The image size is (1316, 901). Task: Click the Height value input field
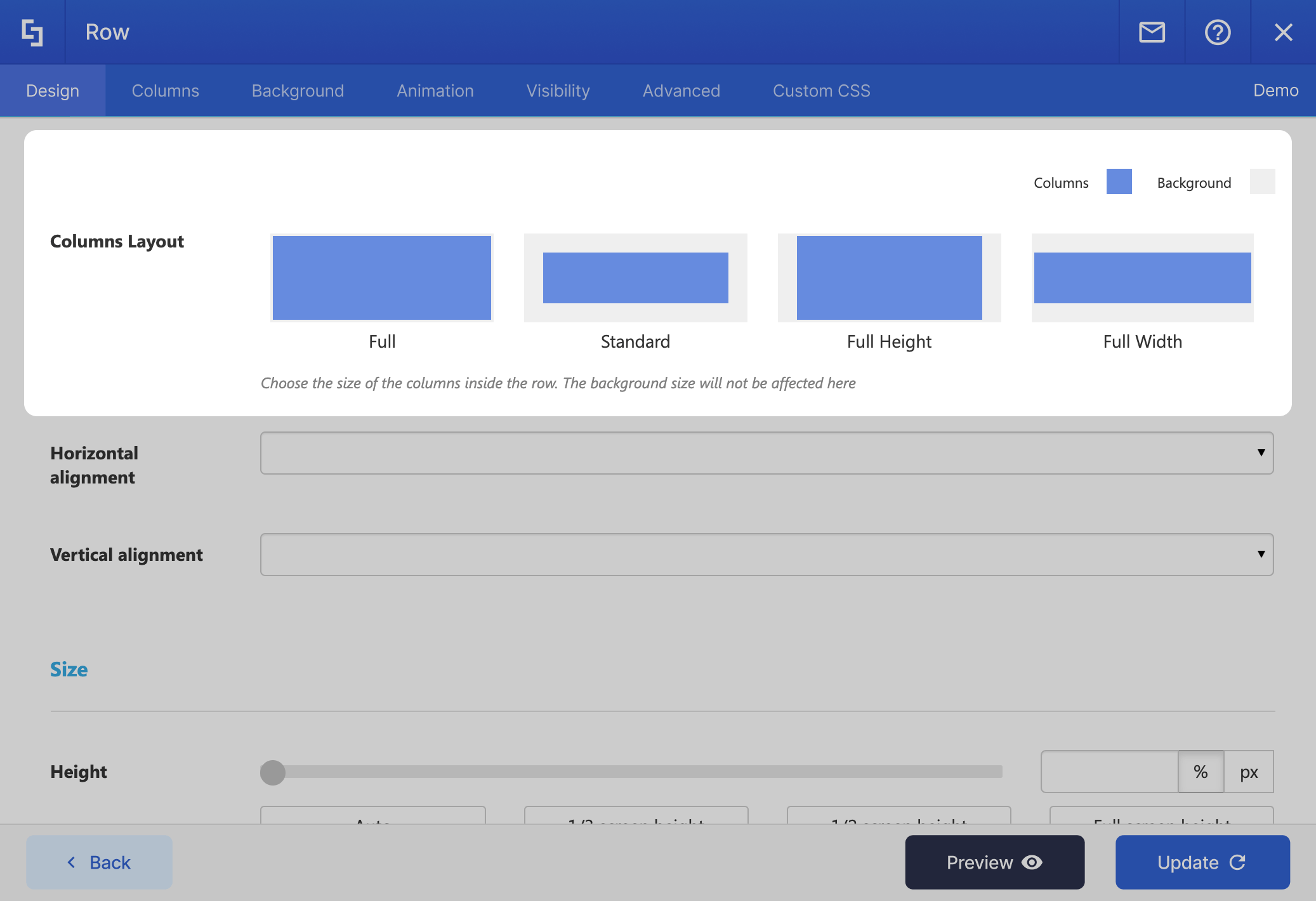(1109, 772)
